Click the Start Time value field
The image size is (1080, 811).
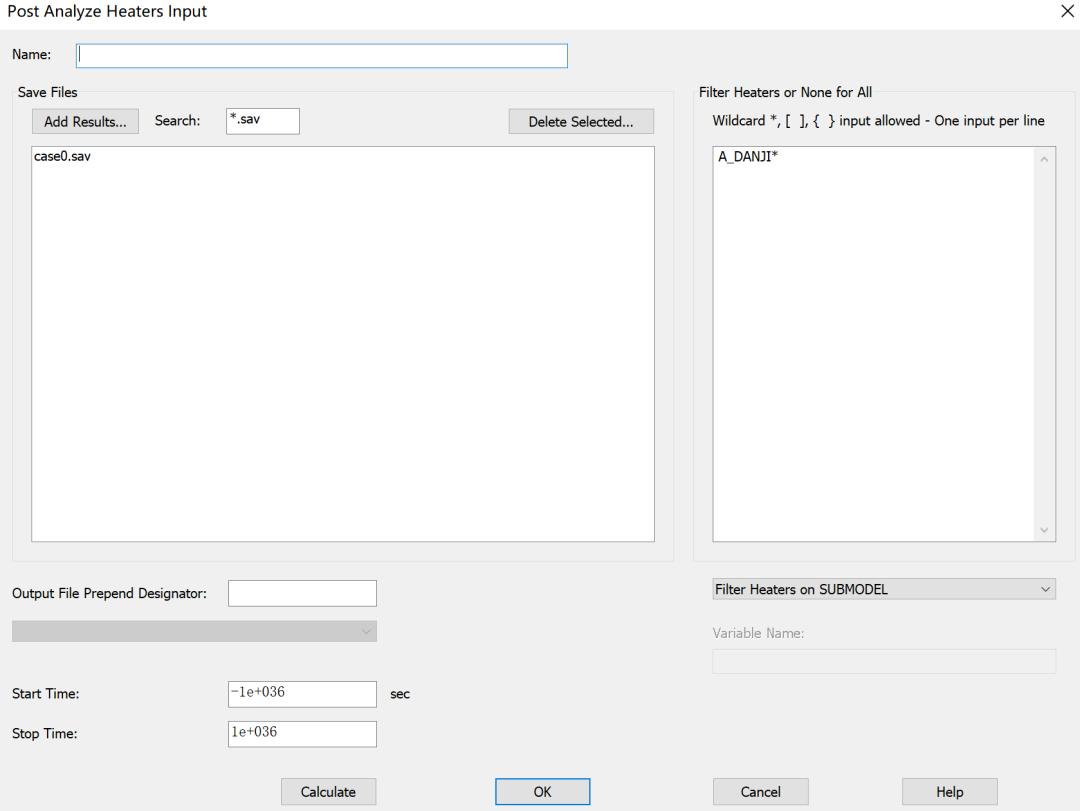pyautogui.click(x=302, y=694)
